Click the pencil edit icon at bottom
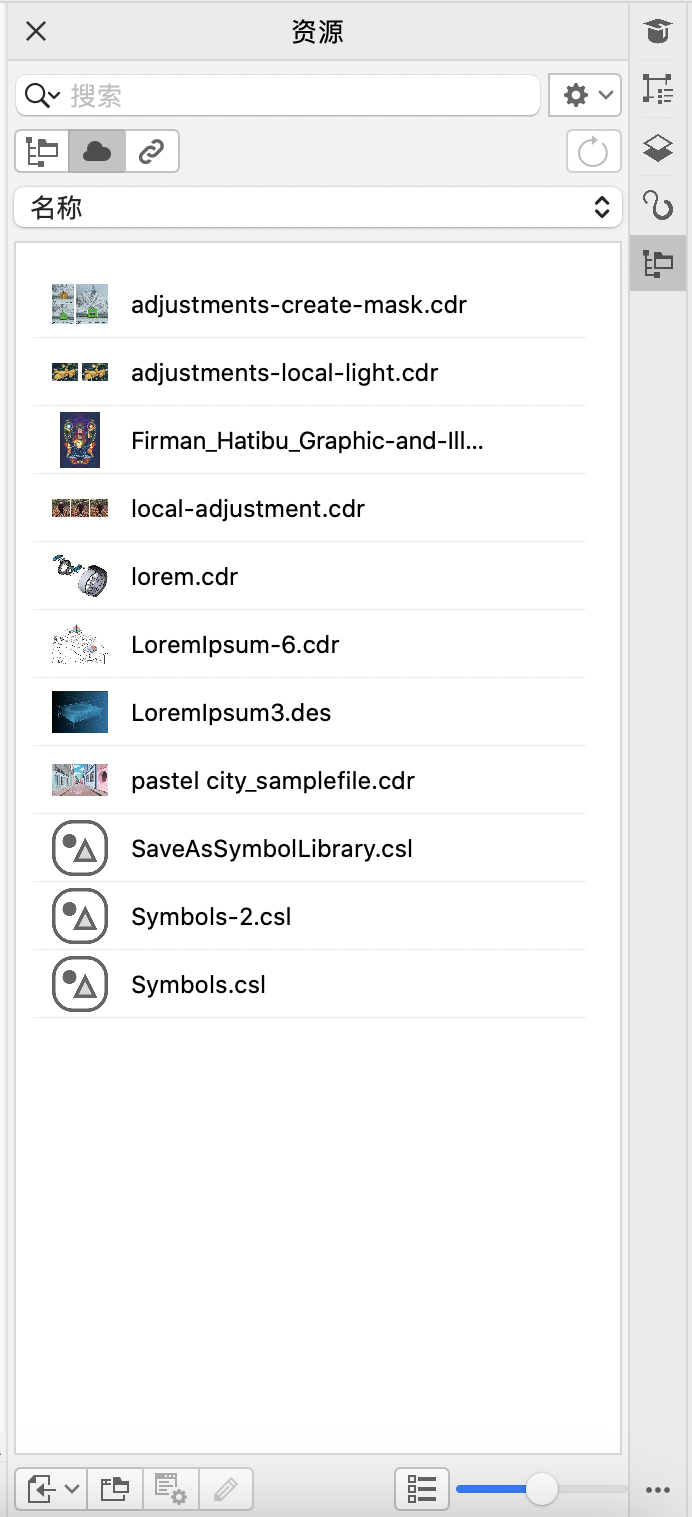The height and width of the screenshot is (1517, 692). coord(226,1489)
